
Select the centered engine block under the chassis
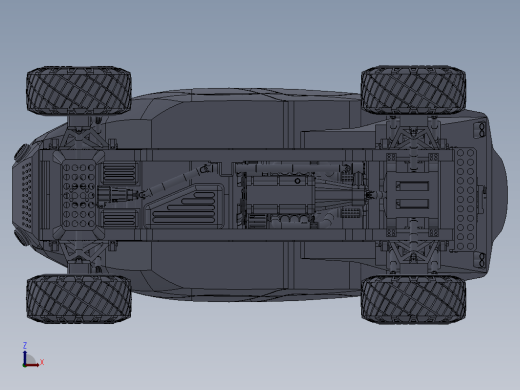[279, 195]
